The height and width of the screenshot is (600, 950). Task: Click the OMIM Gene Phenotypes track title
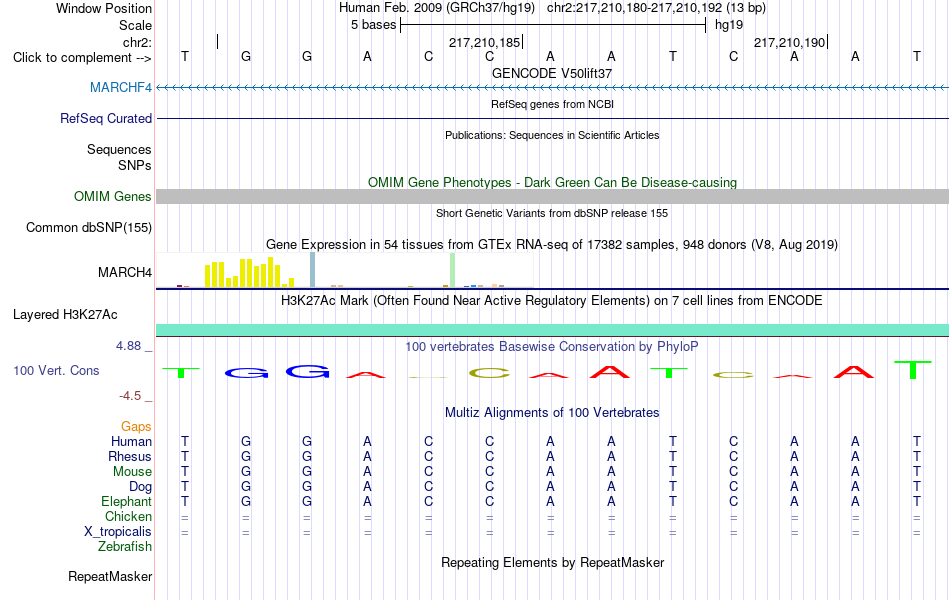(x=552, y=182)
